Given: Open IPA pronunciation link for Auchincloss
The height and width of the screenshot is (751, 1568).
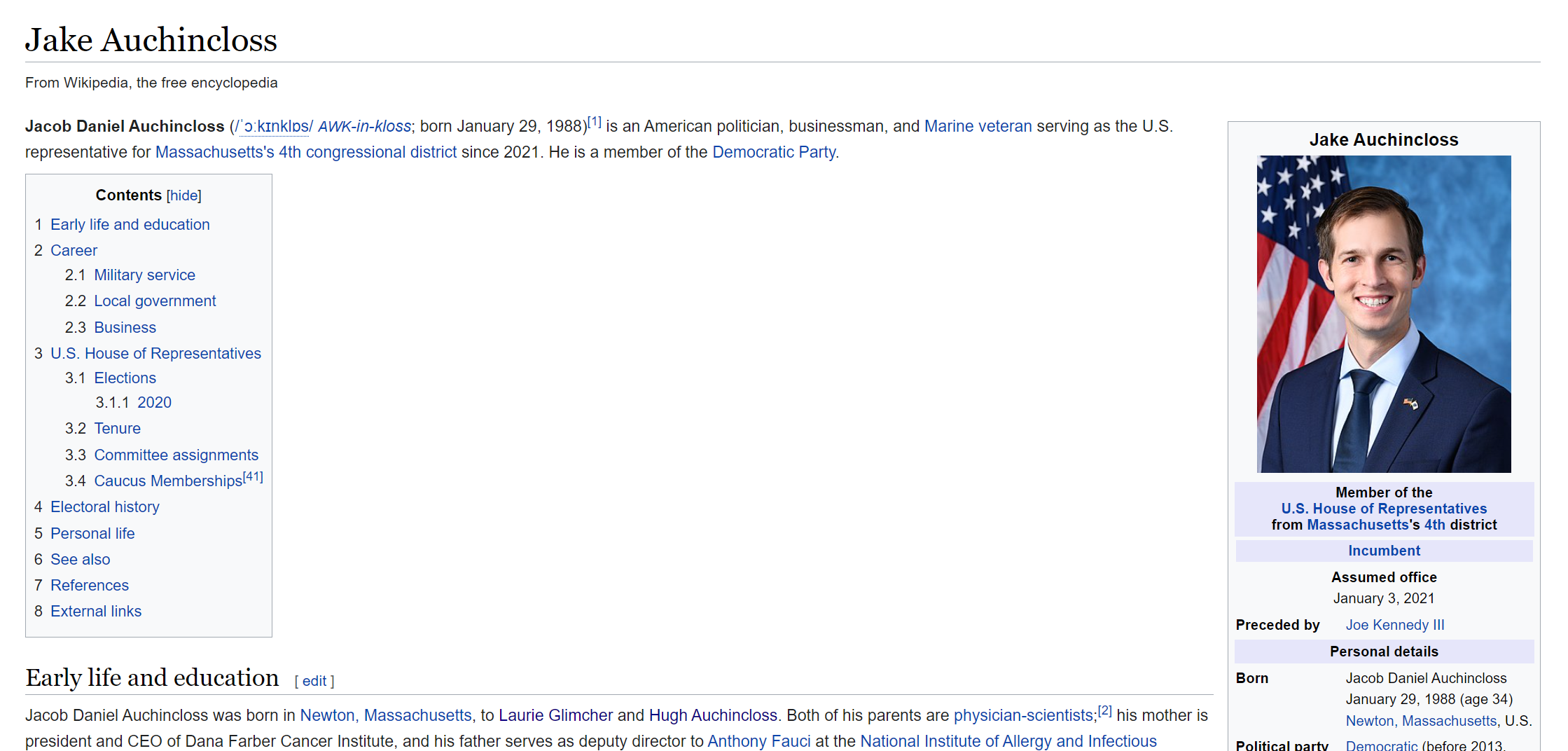Looking at the screenshot, I should [274, 126].
